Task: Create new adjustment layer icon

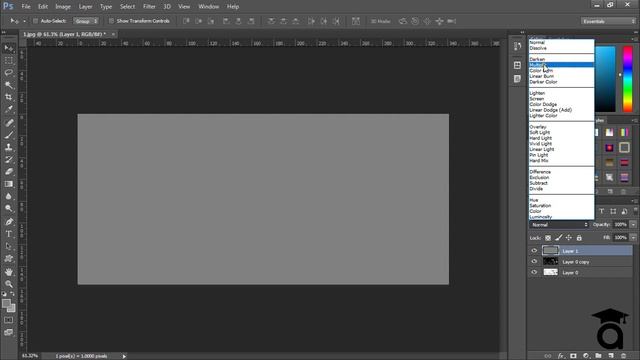Action: pyautogui.click(x=586, y=356)
